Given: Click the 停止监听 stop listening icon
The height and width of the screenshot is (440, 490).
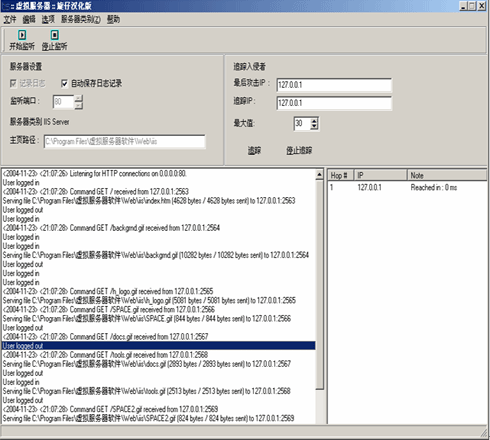Looking at the screenshot, I should coord(55,35).
